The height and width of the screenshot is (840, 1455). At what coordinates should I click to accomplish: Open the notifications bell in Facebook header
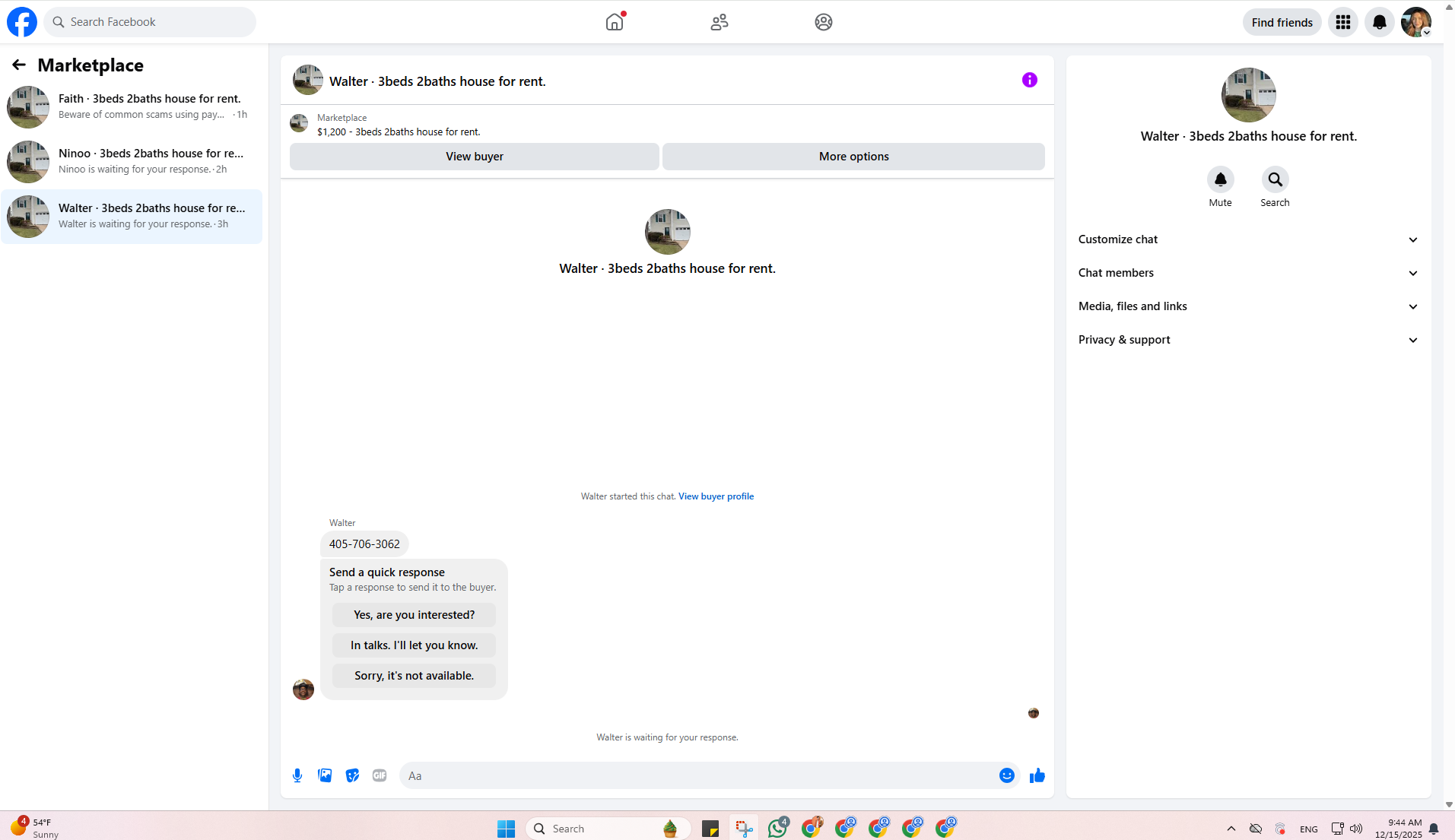[1380, 22]
